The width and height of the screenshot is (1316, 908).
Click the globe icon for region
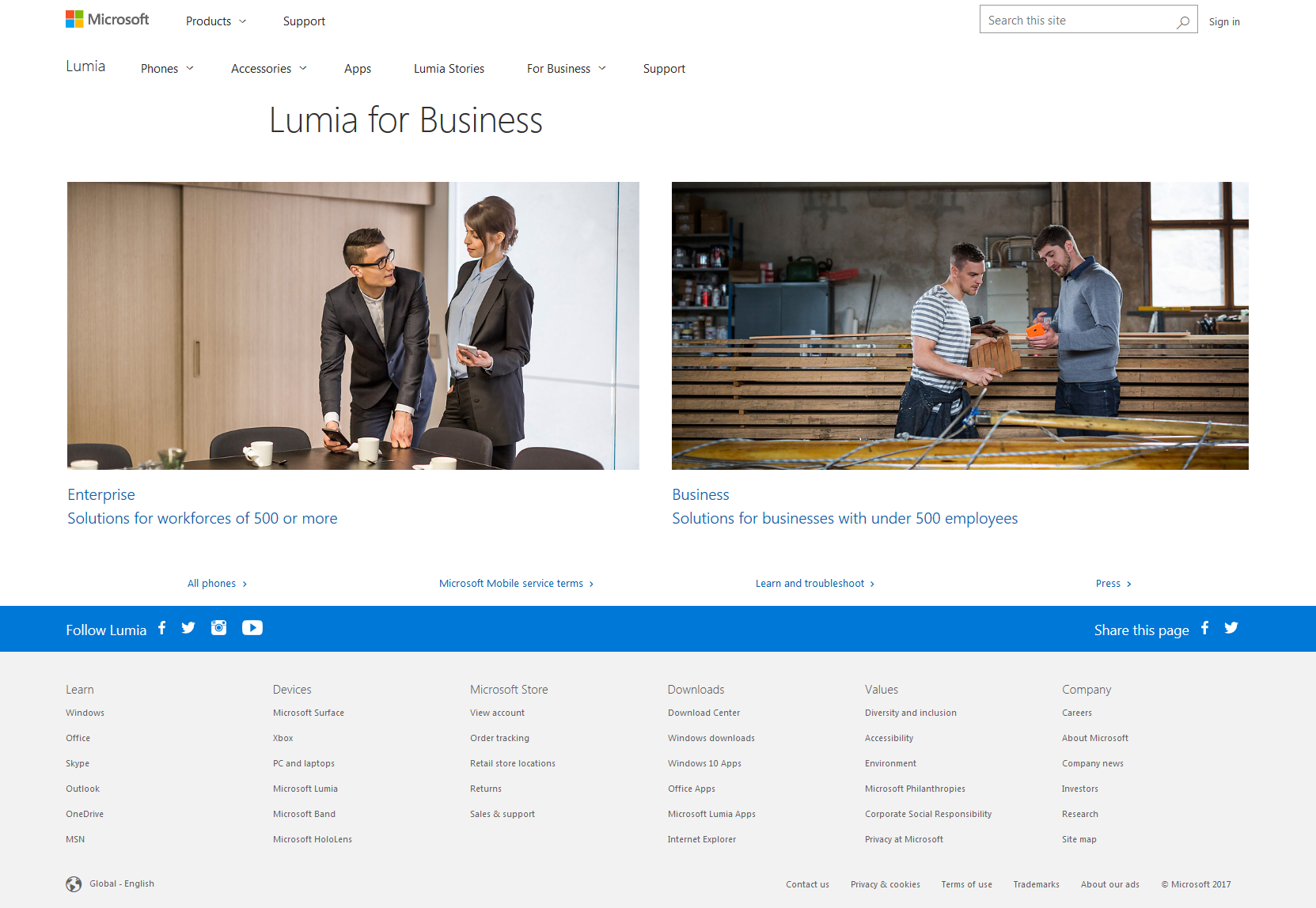(x=74, y=884)
